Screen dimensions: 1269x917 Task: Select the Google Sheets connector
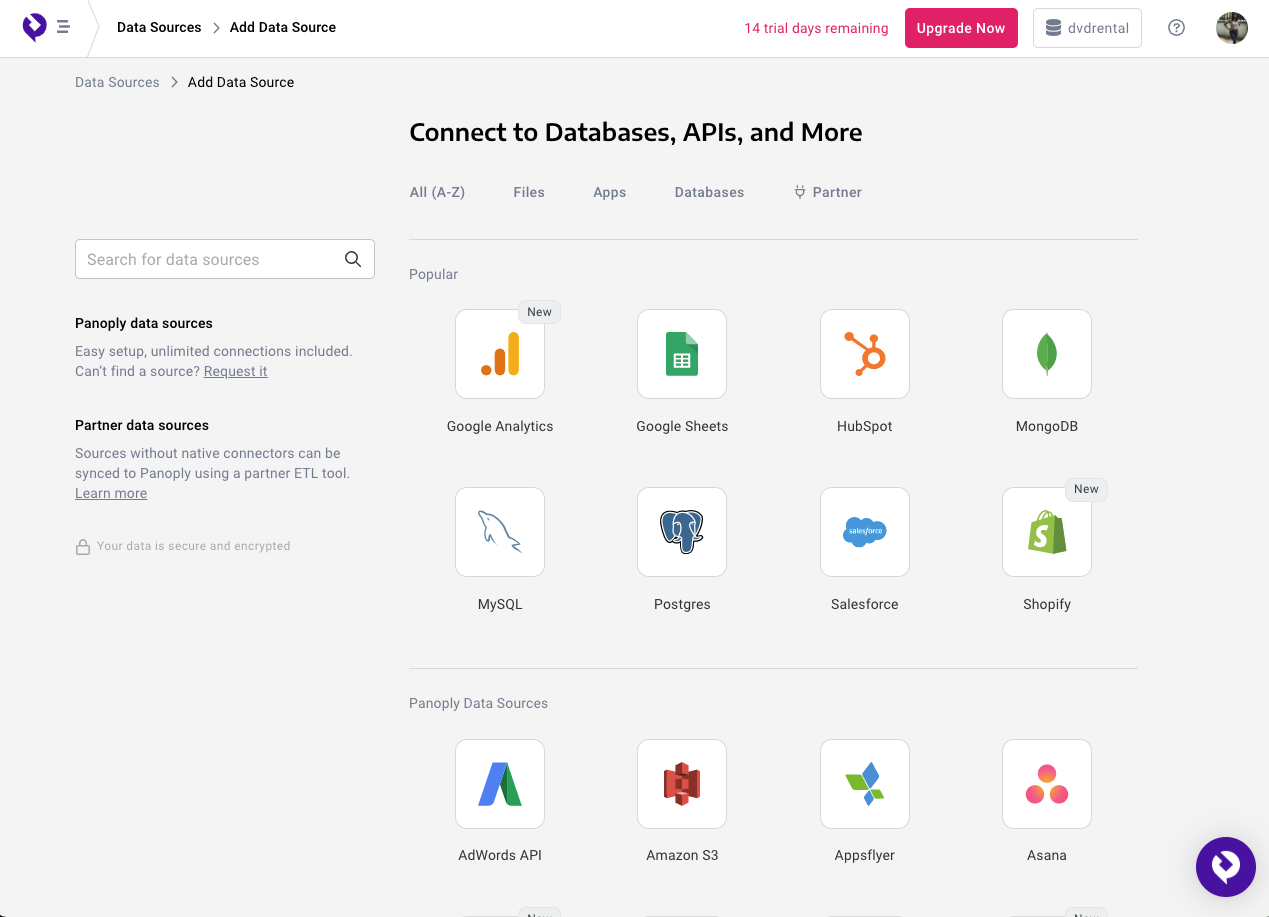click(682, 354)
